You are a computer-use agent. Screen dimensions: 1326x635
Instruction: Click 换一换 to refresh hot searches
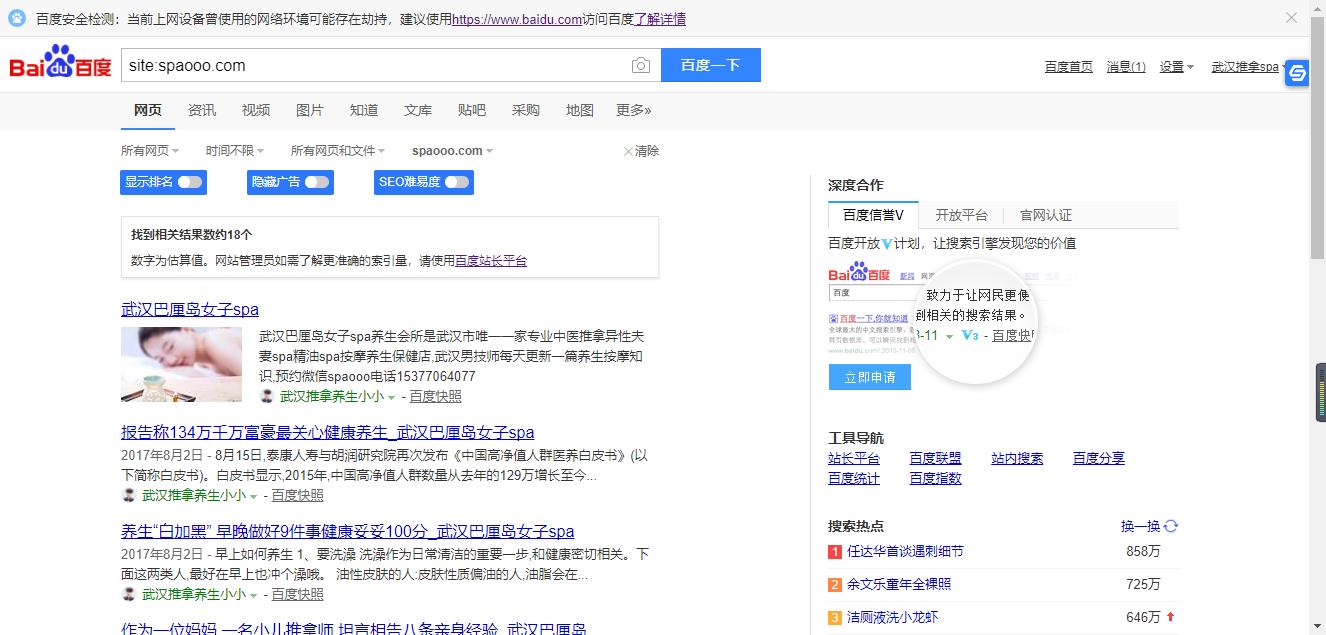(x=1141, y=526)
